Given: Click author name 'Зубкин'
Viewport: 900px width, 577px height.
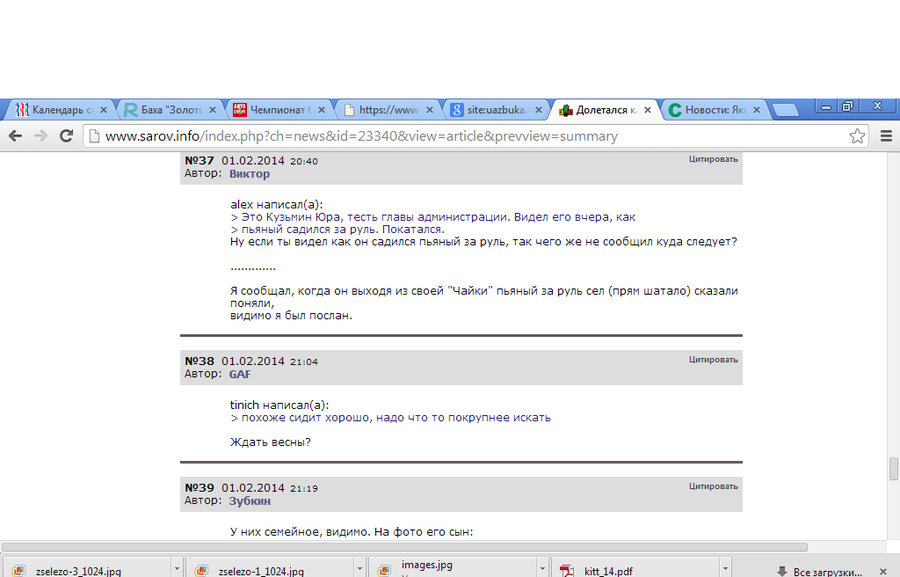Looking at the screenshot, I should tap(250, 501).
